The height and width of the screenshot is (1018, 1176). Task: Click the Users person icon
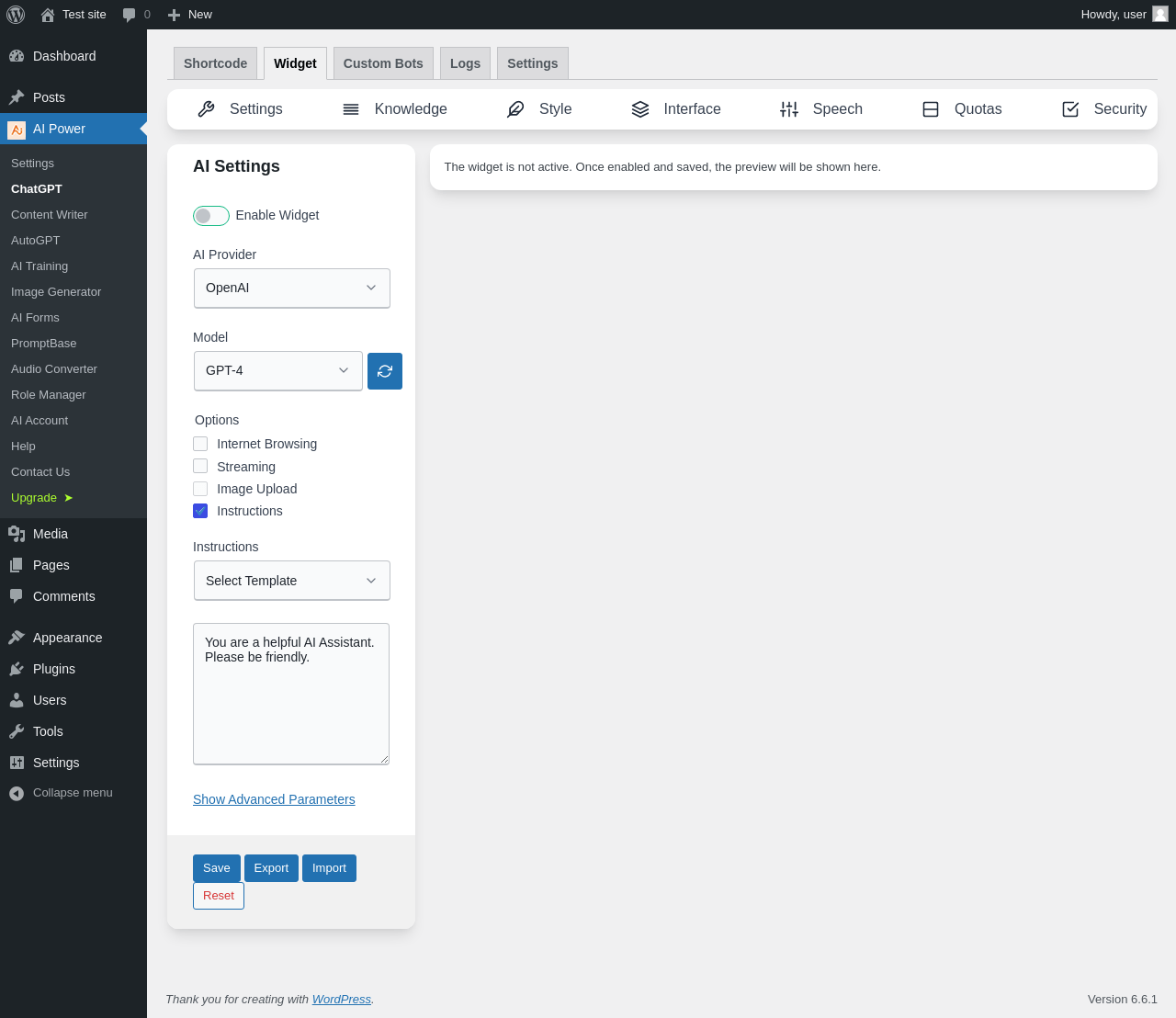(17, 700)
